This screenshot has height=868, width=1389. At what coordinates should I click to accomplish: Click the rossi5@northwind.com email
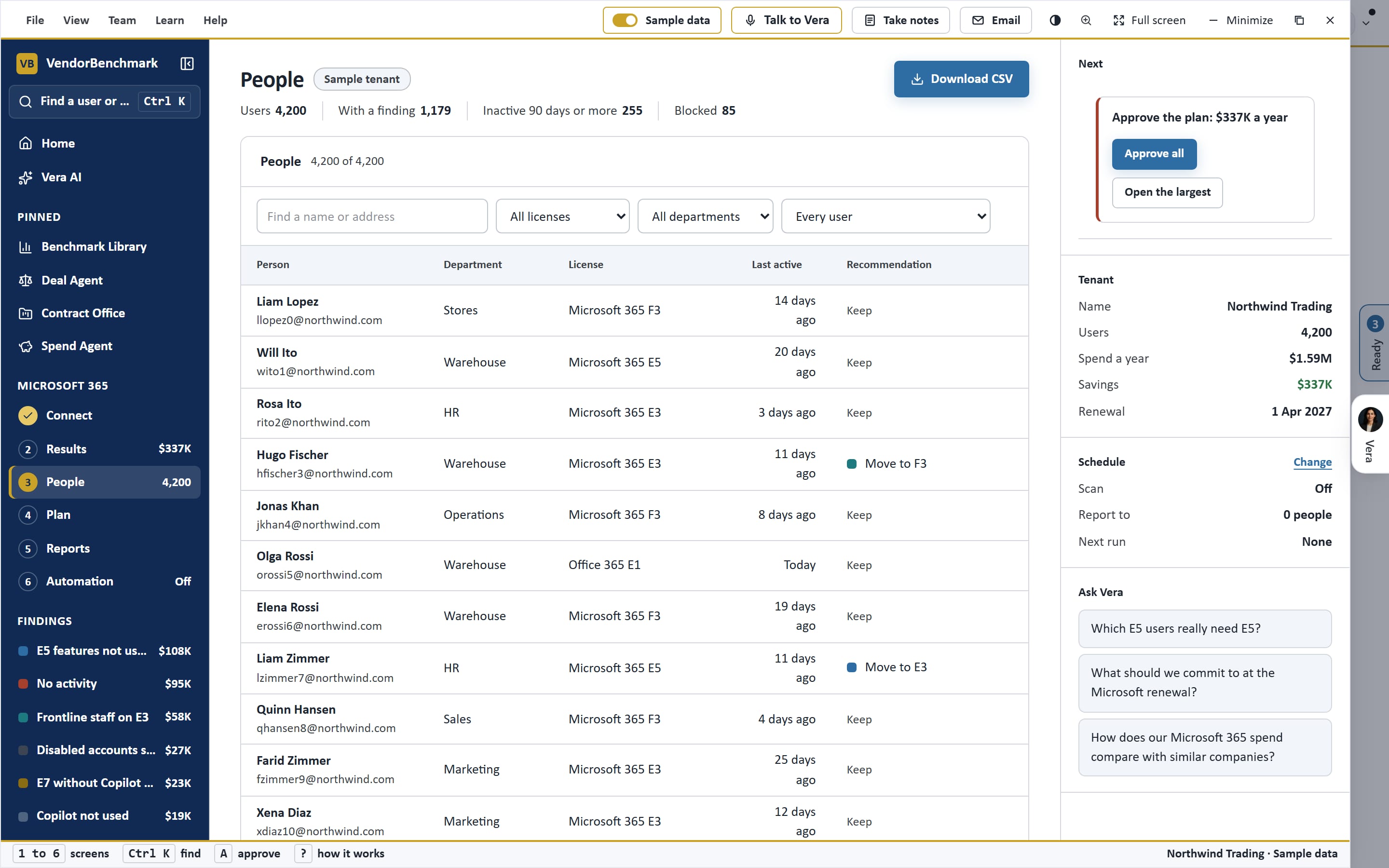pos(319,575)
